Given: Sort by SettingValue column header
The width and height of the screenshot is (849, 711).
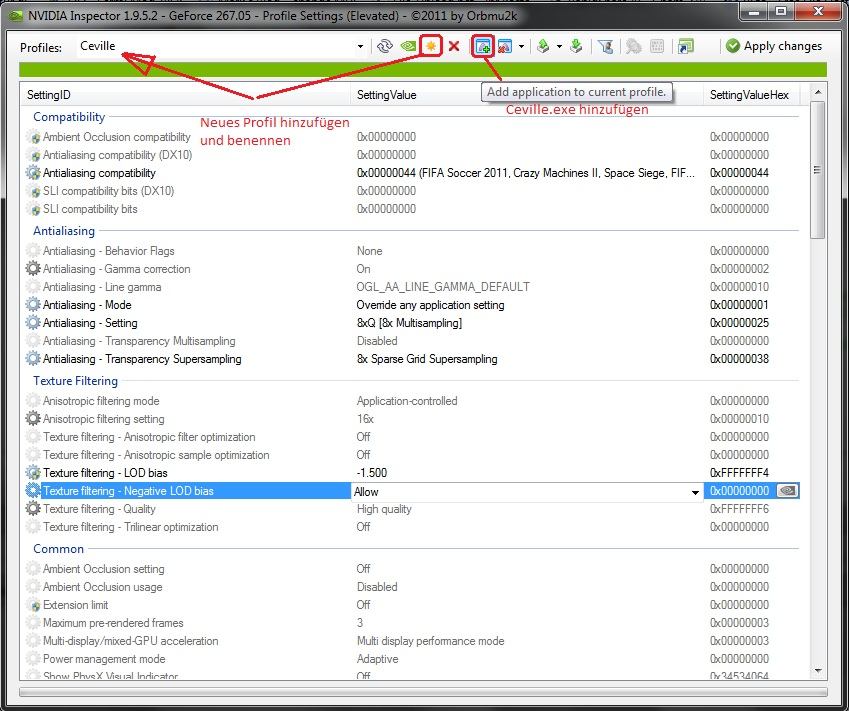Looking at the screenshot, I should coord(527,95).
